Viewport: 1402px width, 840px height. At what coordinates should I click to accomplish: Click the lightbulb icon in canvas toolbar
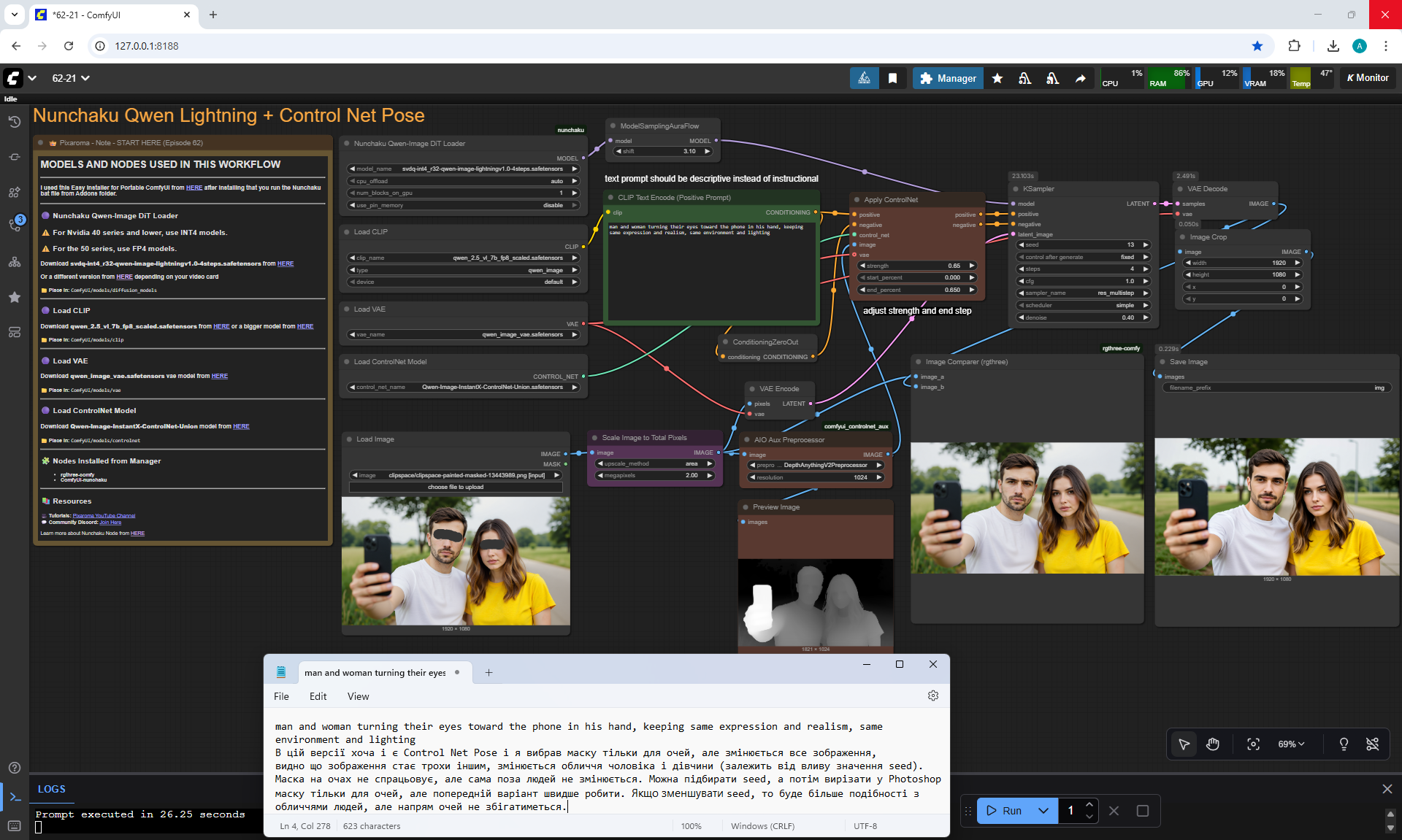point(1344,744)
